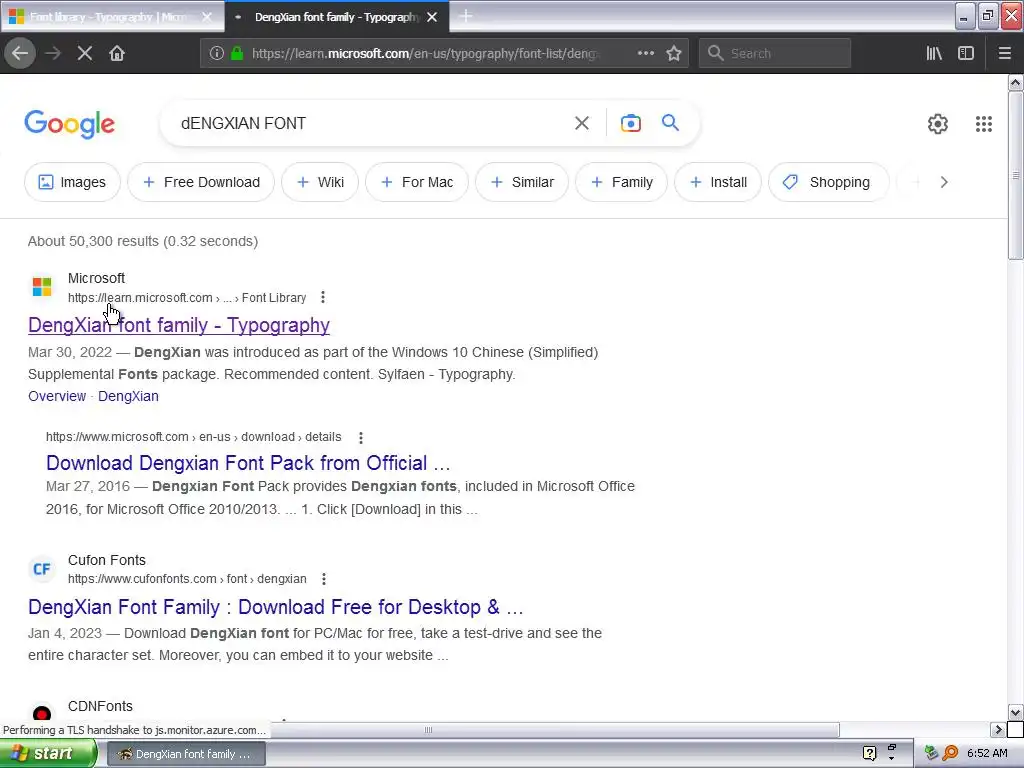Click the About 50,300 results text
1024x768 pixels.
click(x=143, y=242)
